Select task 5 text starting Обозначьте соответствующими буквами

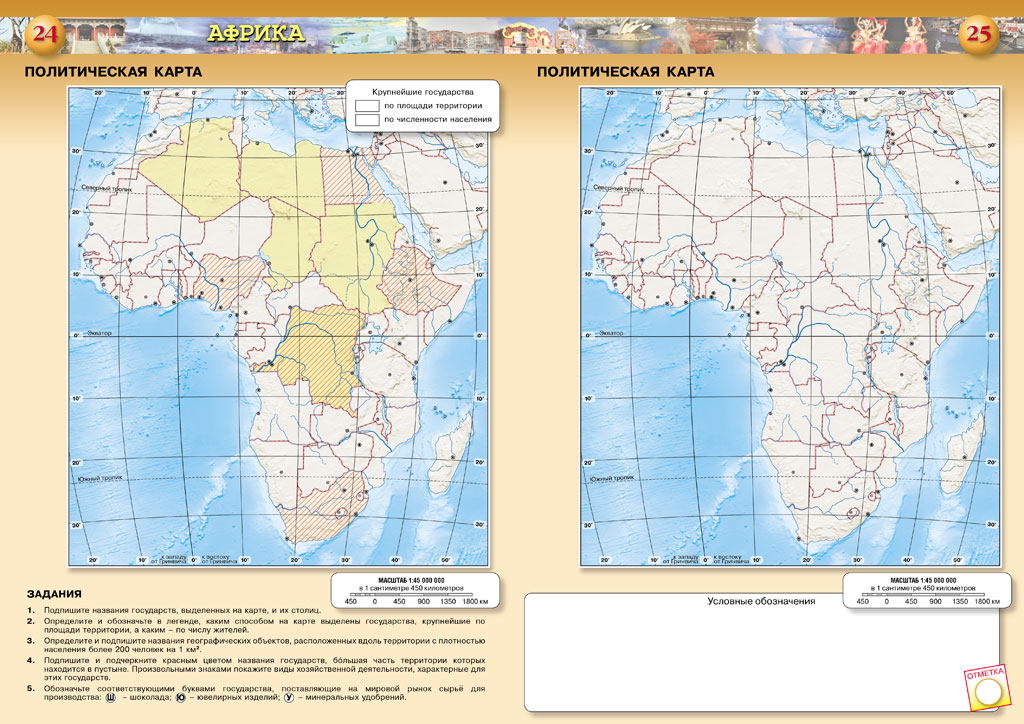click(x=264, y=693)
